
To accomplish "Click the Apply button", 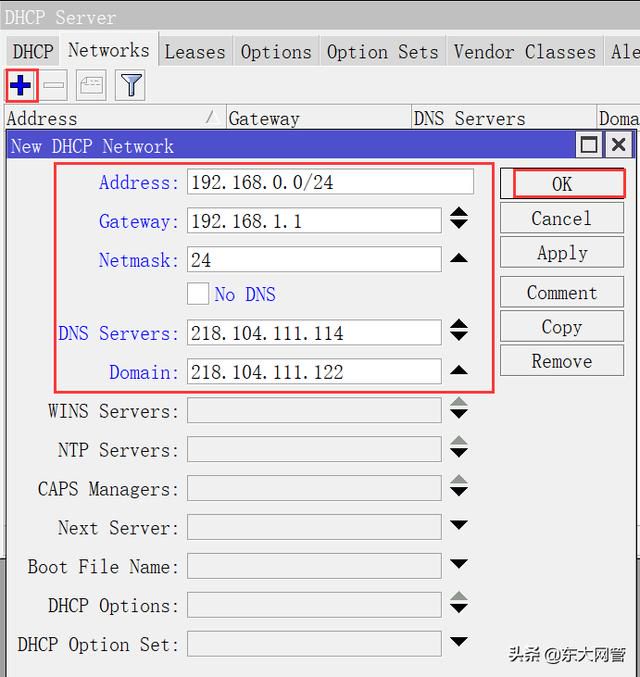I will [x=562, y=253].
